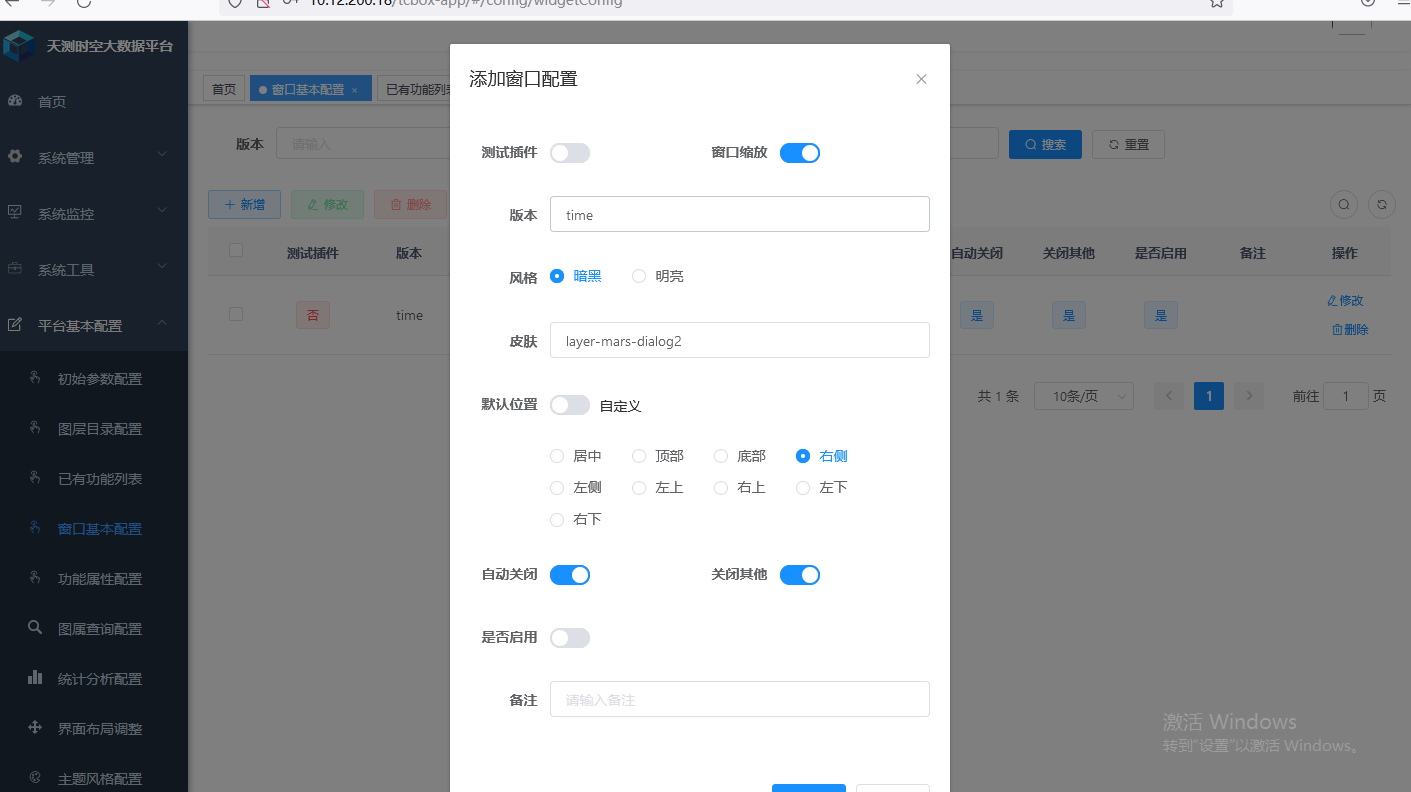The width and height of the screenshot is (1411, 792).
Task: Switch to the 首页 tab
Action: [x=223, y=88]
